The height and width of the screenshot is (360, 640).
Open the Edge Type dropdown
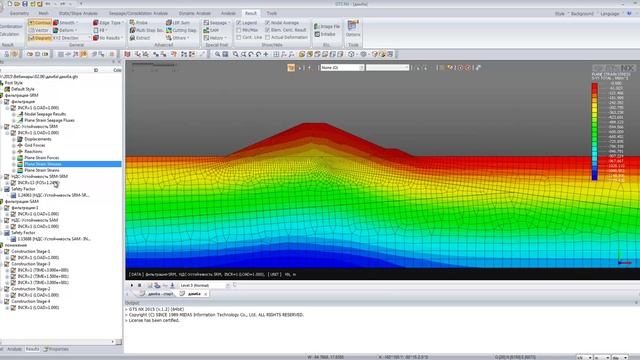(x=108, y=22)
